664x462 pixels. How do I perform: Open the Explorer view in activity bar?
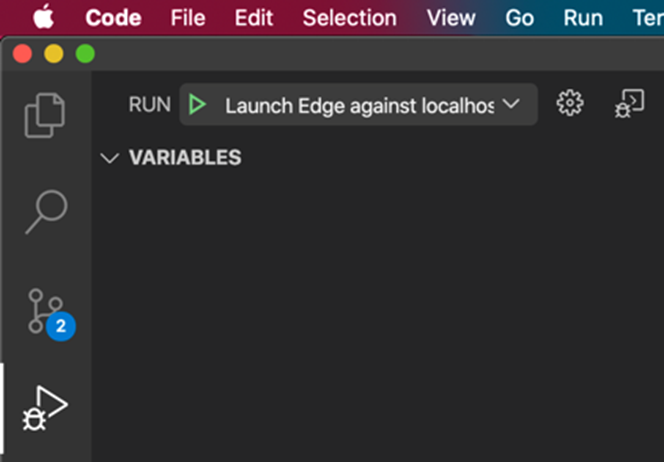point(46,114)
